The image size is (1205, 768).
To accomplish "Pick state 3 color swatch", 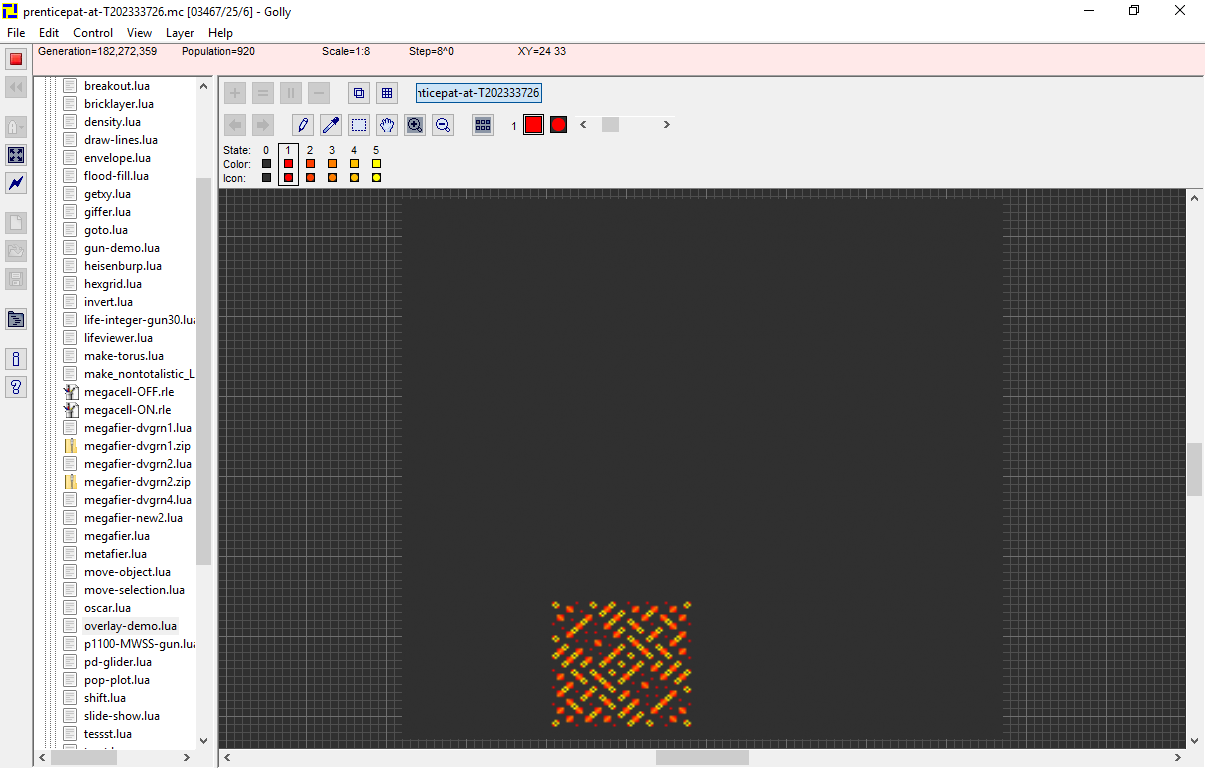I will pyautogui.click(x=332, y=164).
